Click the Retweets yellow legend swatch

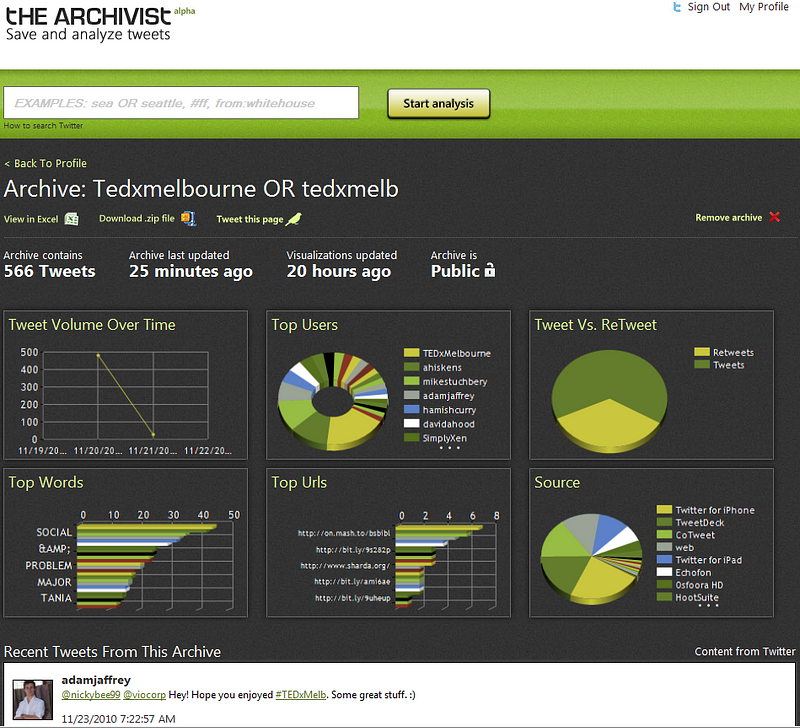point(702,352)
